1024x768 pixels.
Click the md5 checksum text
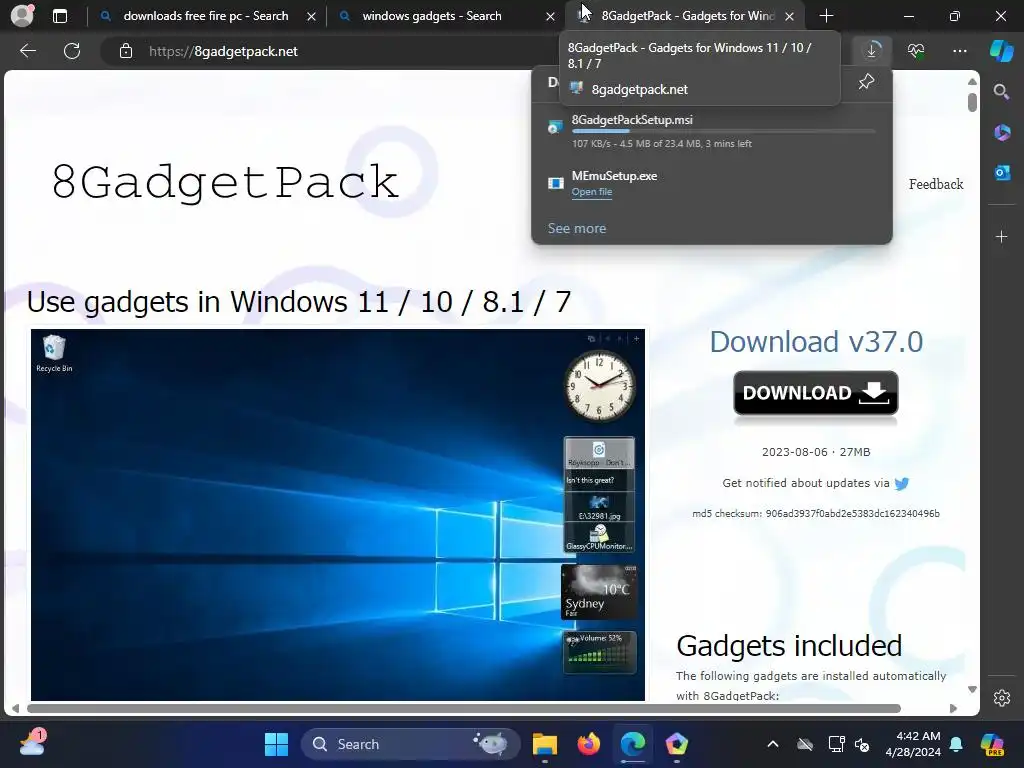click(x=816, y=513)
